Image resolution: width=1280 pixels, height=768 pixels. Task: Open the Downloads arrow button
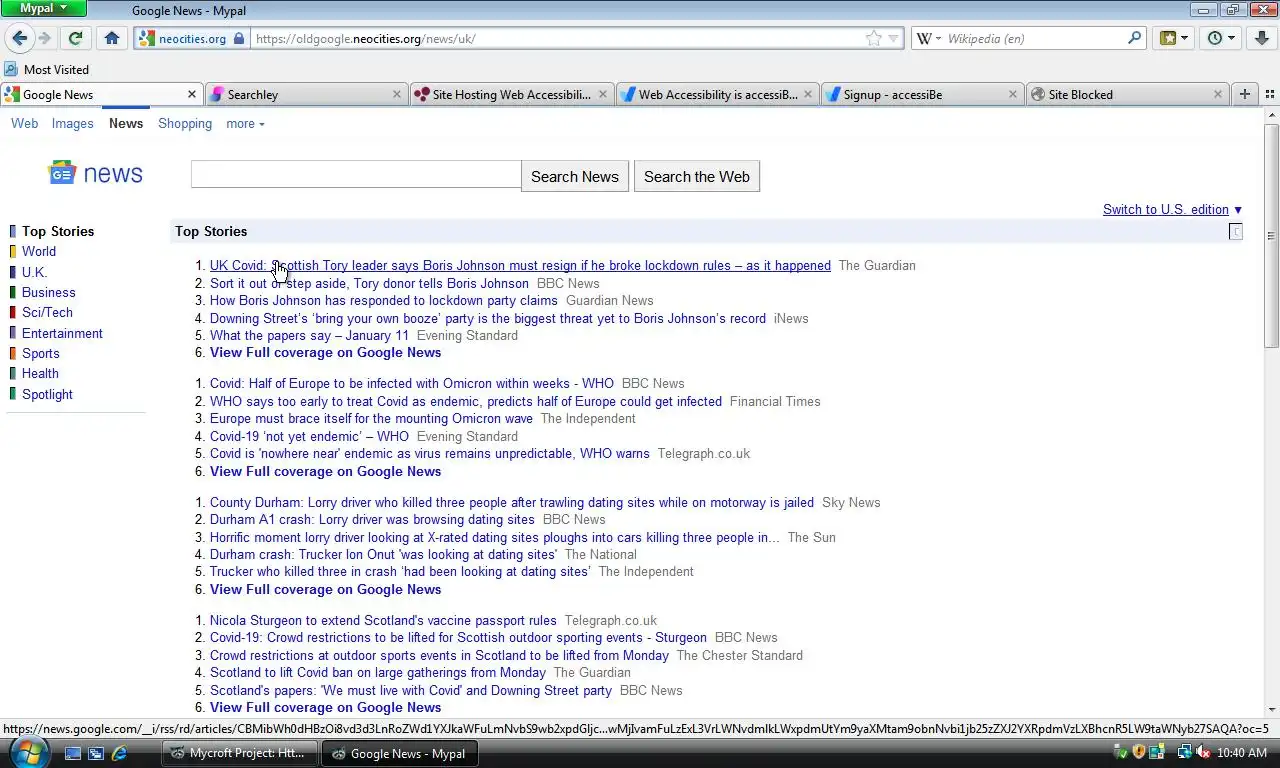click(1261, 39)
